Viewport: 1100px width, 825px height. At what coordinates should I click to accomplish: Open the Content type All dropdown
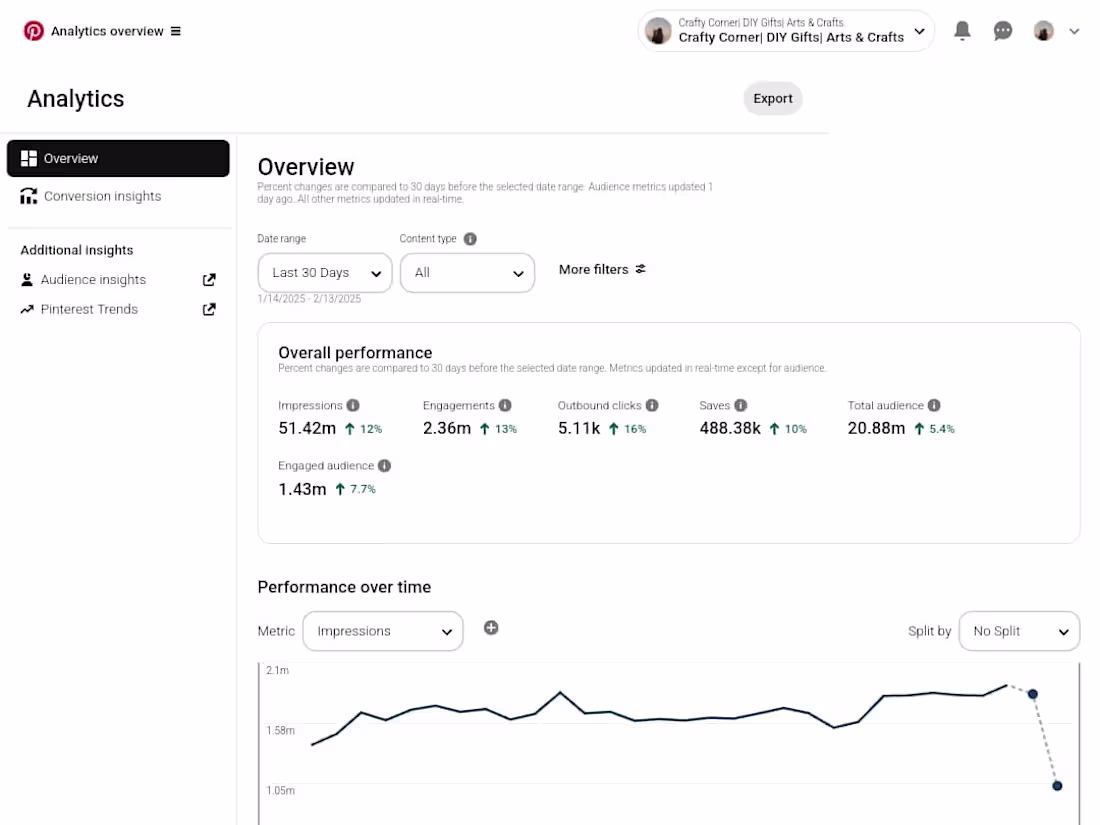click(467, 272)
